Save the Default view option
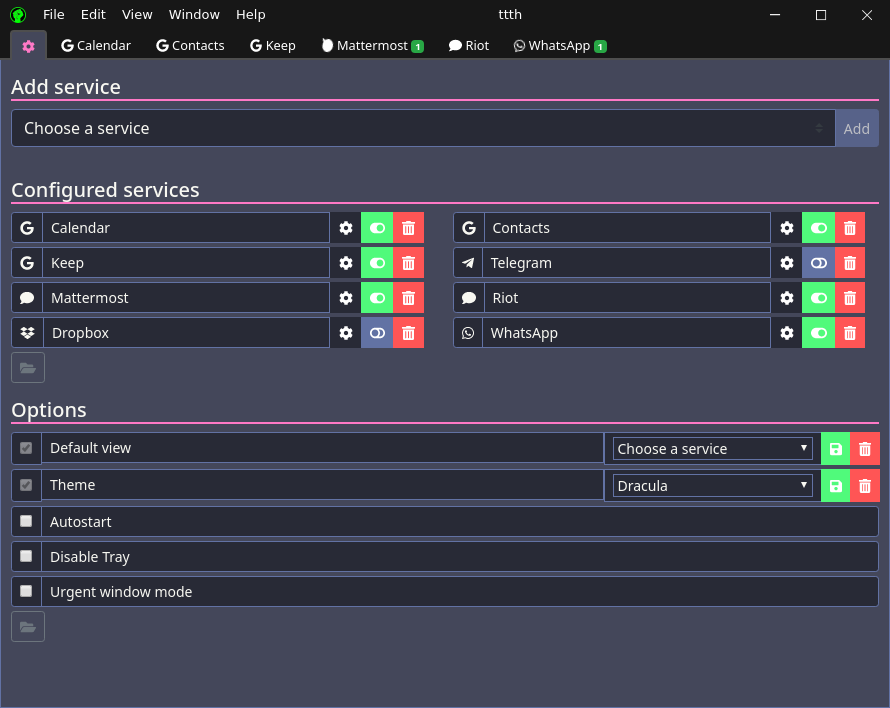 point(836,449)
